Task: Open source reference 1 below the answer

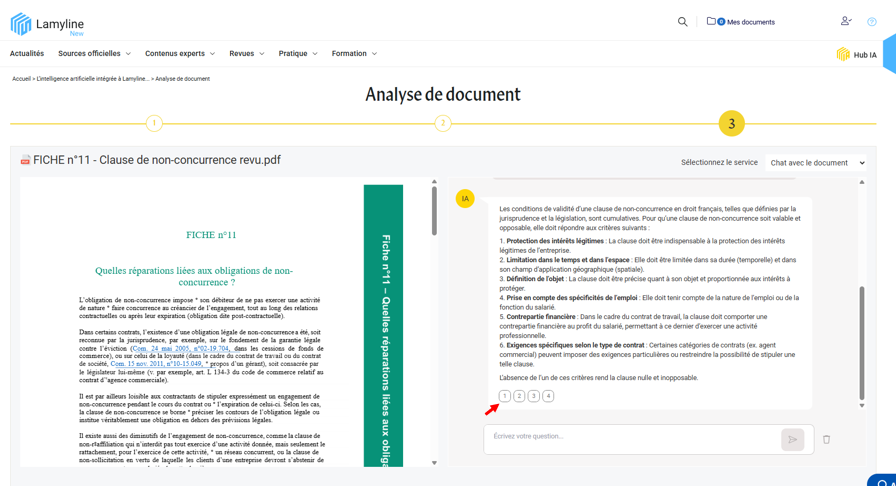Action: pos(505,396)
